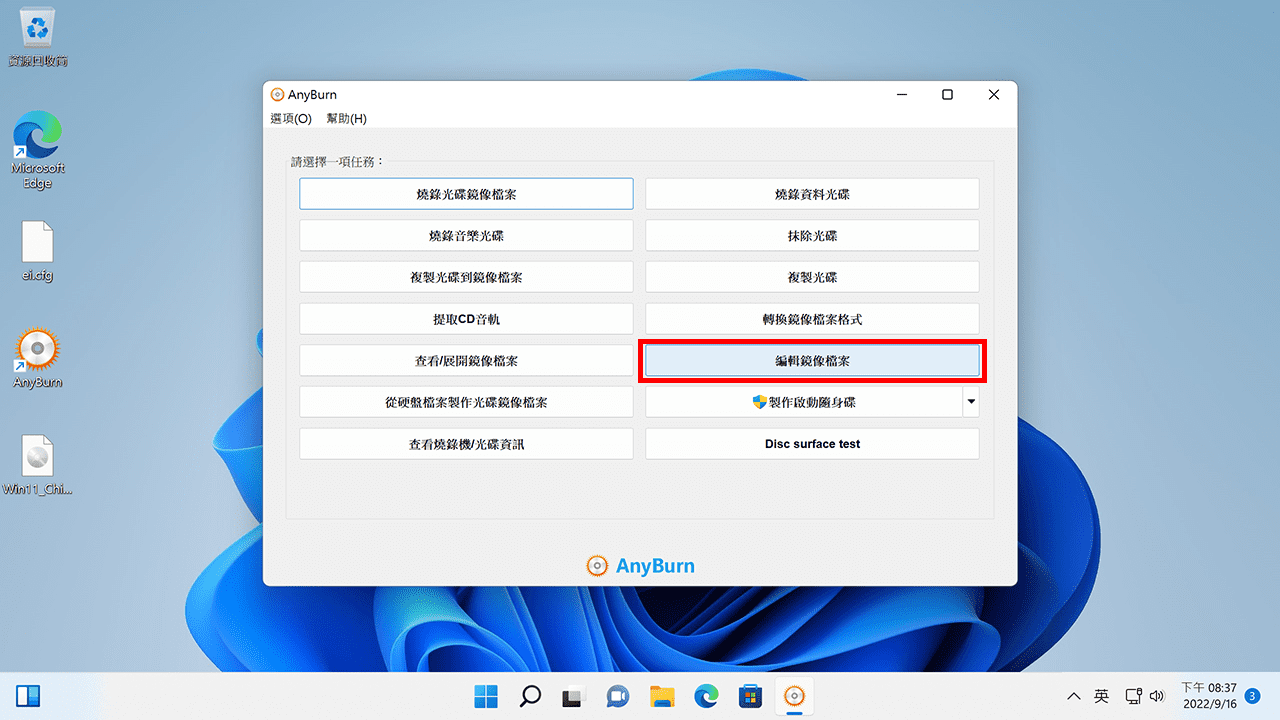Open volume settings via speaker icon
The width and height of the screenshot is (1280, 720).
[1158, 696]
